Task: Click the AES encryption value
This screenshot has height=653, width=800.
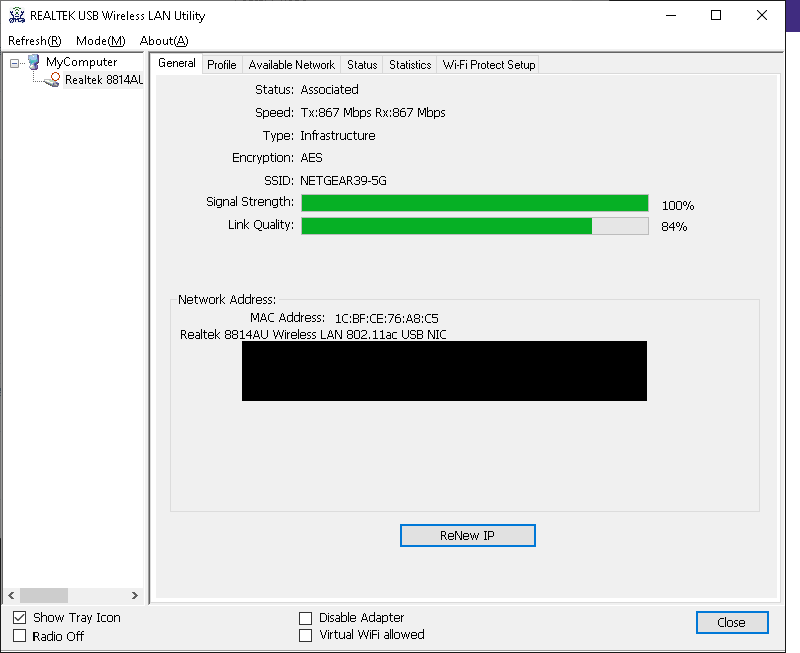Action: [x=311, y=158]
